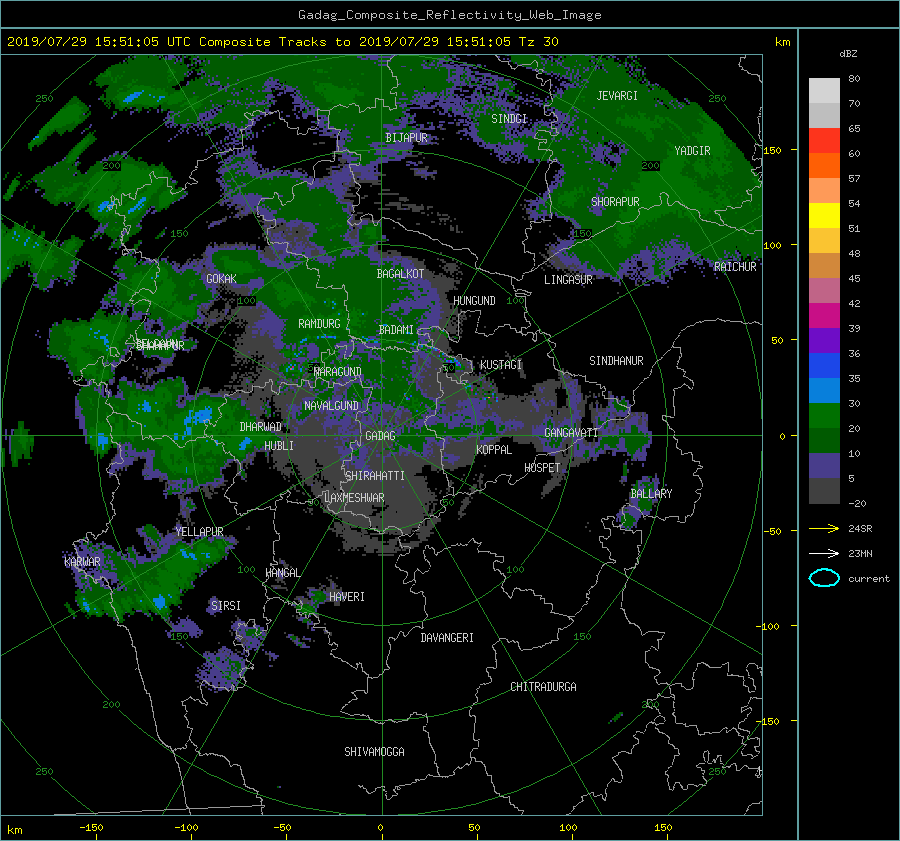This screenshot has width=900, height=841.
Task: Click the KOPPAL city label
Action: [494, 450]
